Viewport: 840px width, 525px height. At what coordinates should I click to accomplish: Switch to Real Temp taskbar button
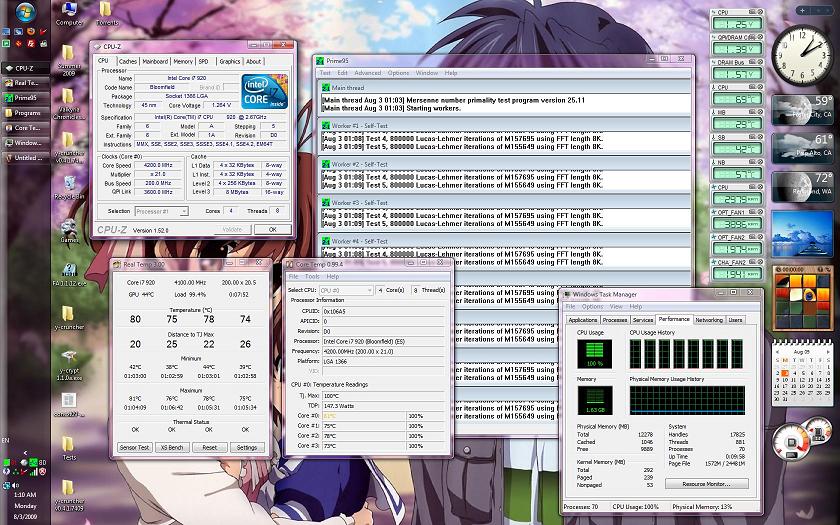(x=25, y=83)
